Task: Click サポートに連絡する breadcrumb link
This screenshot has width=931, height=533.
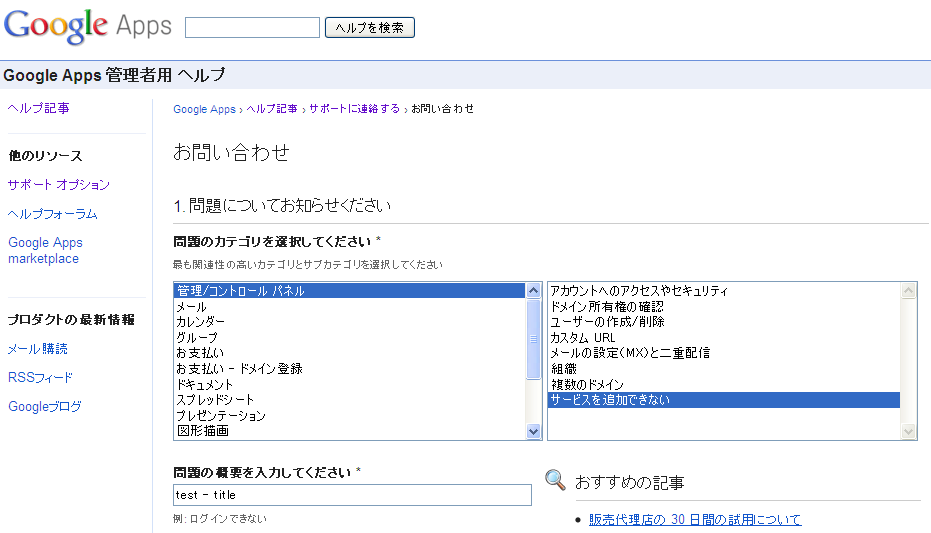Action: coord(354,109)
